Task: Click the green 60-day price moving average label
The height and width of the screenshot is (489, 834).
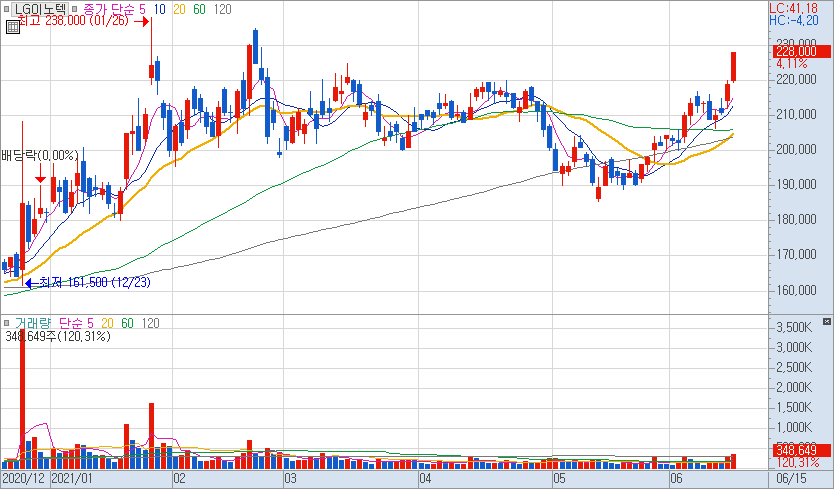Action: (199, 9)
